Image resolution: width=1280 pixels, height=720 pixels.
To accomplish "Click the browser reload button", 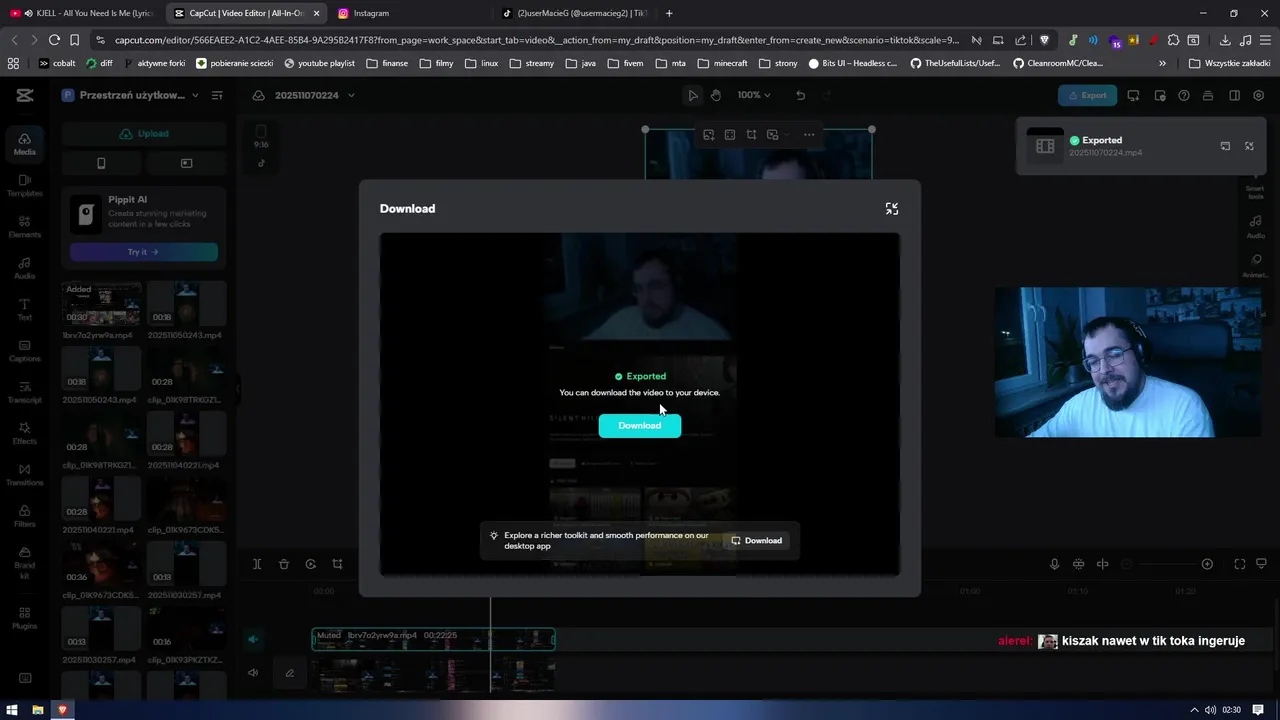I will (54, 40).
